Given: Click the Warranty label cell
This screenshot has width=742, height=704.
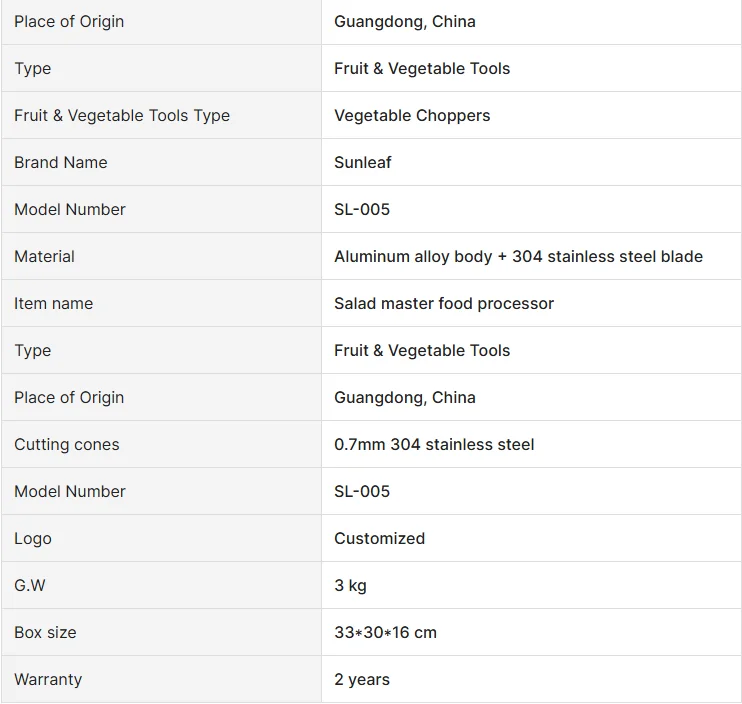Looking at the screenshot, I should 48,679.
